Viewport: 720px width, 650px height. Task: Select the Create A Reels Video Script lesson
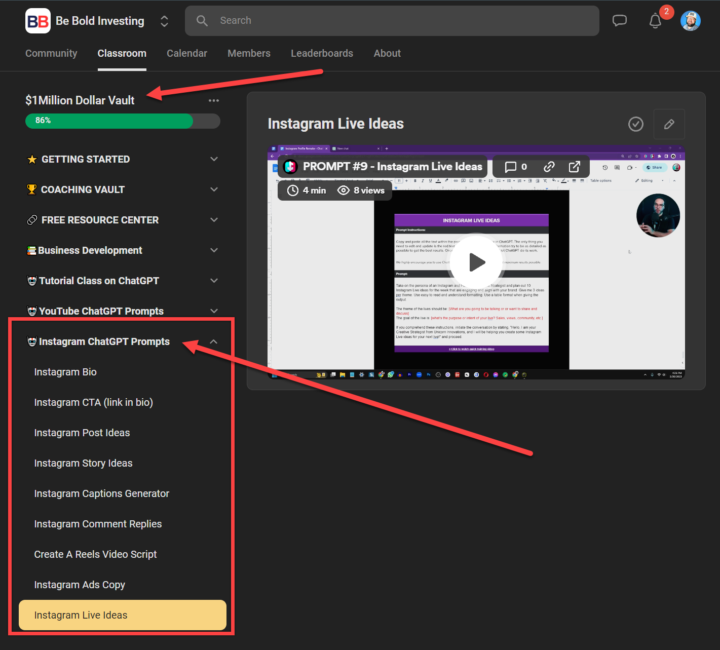pyautogui.click(x=95, y=554)
